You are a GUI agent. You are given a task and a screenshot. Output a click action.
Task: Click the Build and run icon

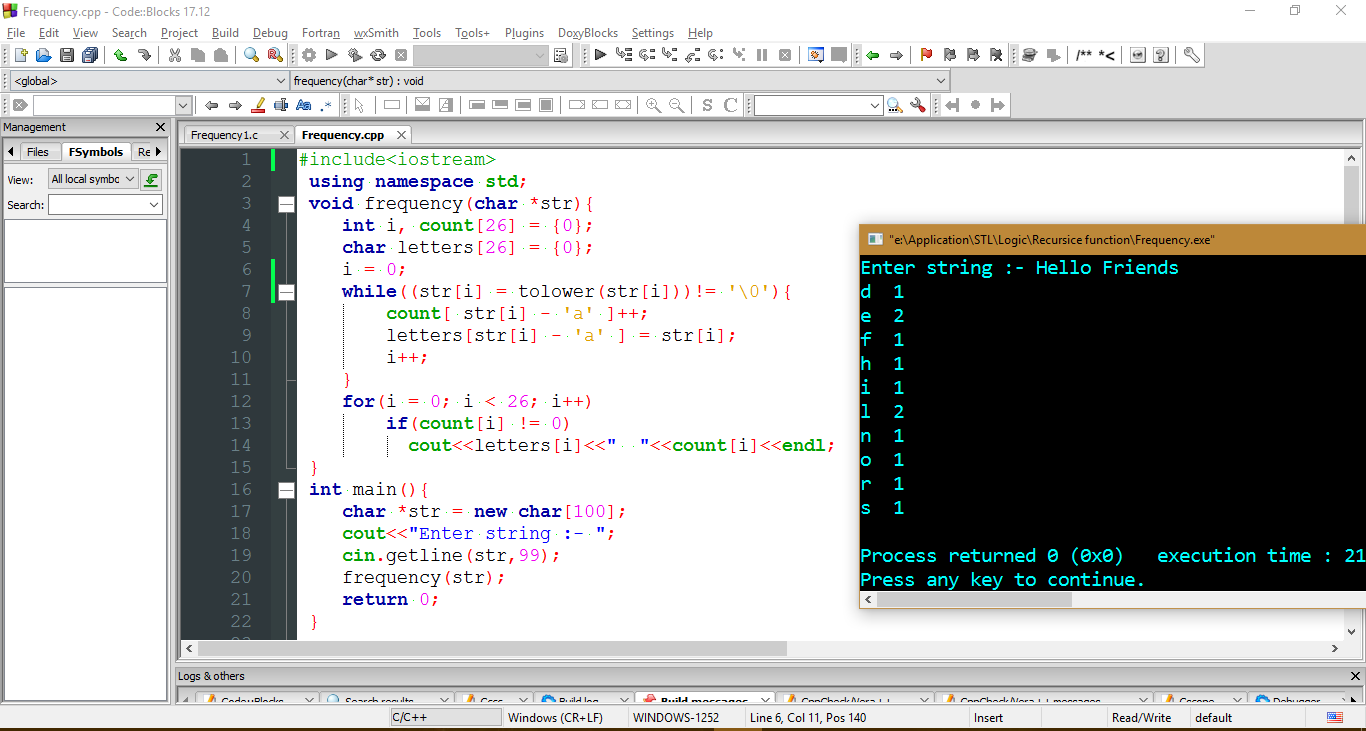(356, 55)
